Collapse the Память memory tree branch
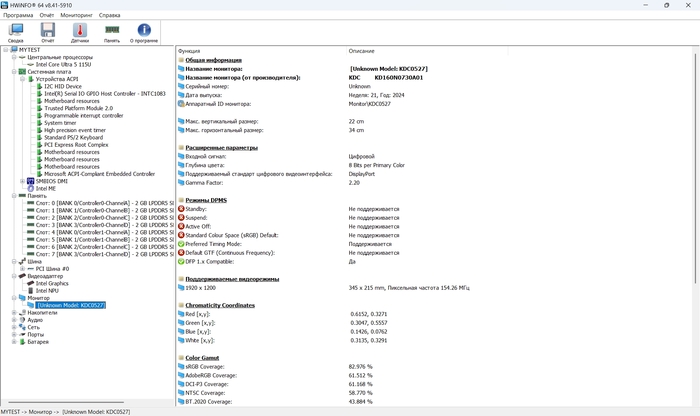 [13, 196]
